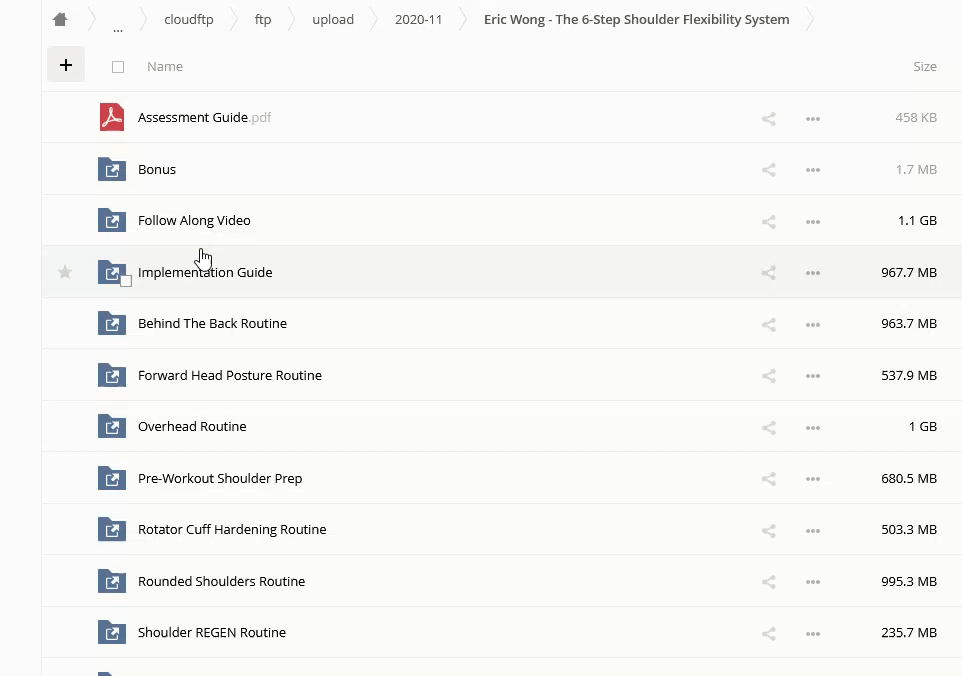Share the Bonus folder

click(x=769, y=170)
